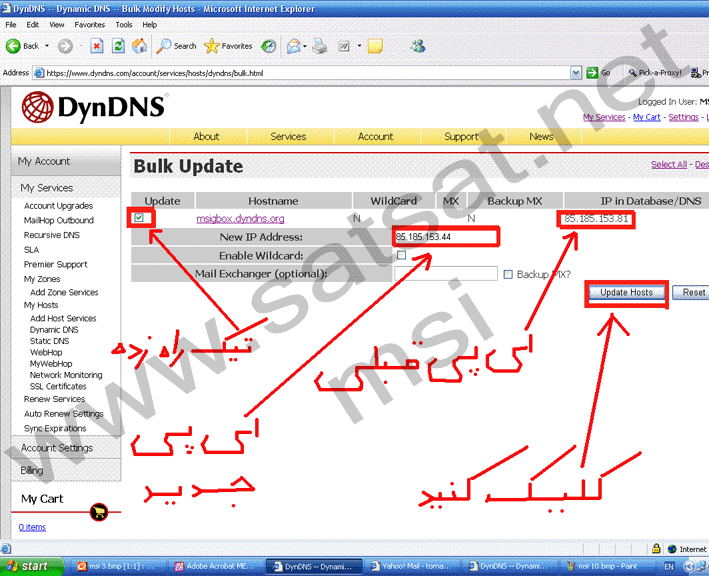This screenshot has width=709, height=576.
Task: Open the Back button history dropdown
Action: [x=47, y=46]
